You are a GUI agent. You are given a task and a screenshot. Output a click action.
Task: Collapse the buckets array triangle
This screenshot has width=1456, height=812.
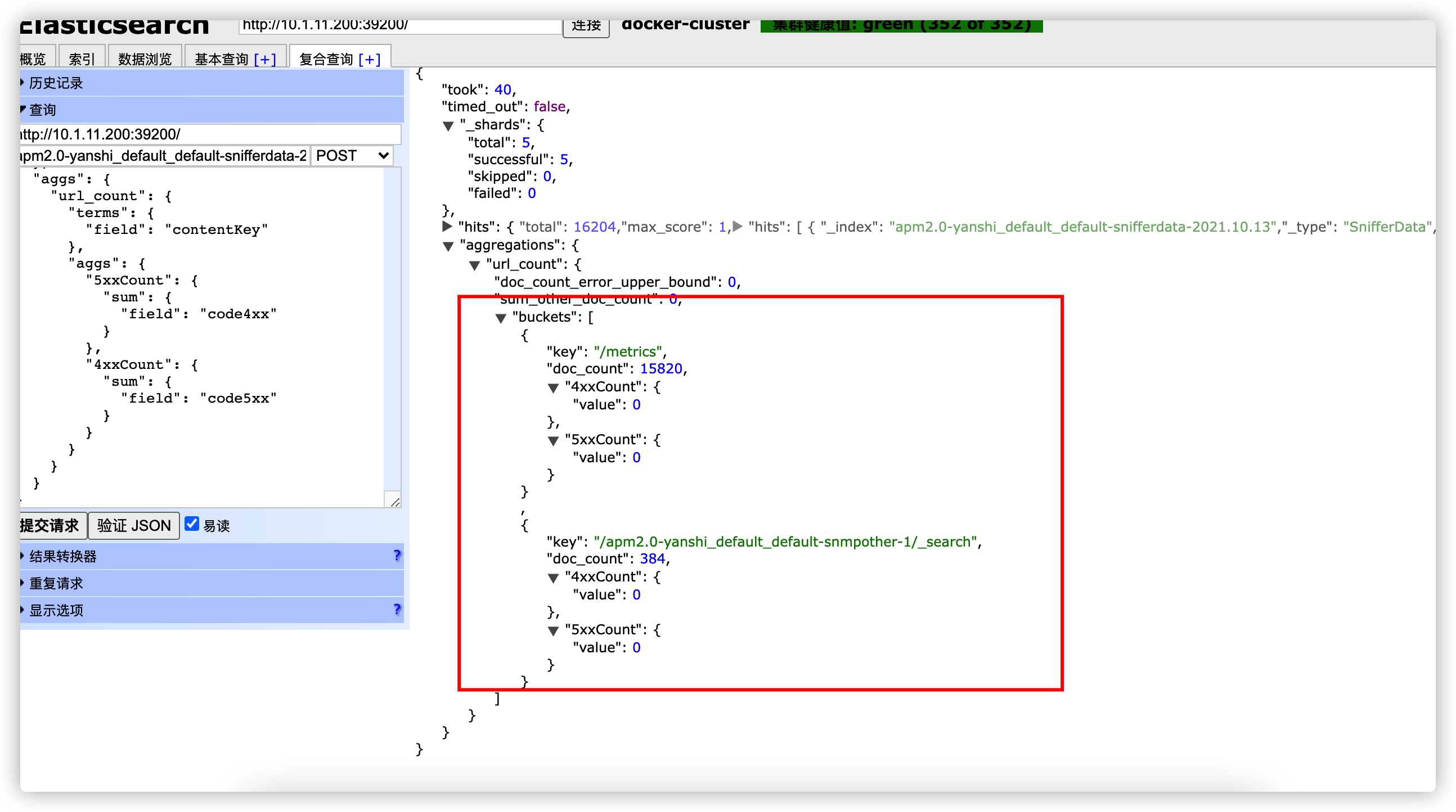coord(500,319)
